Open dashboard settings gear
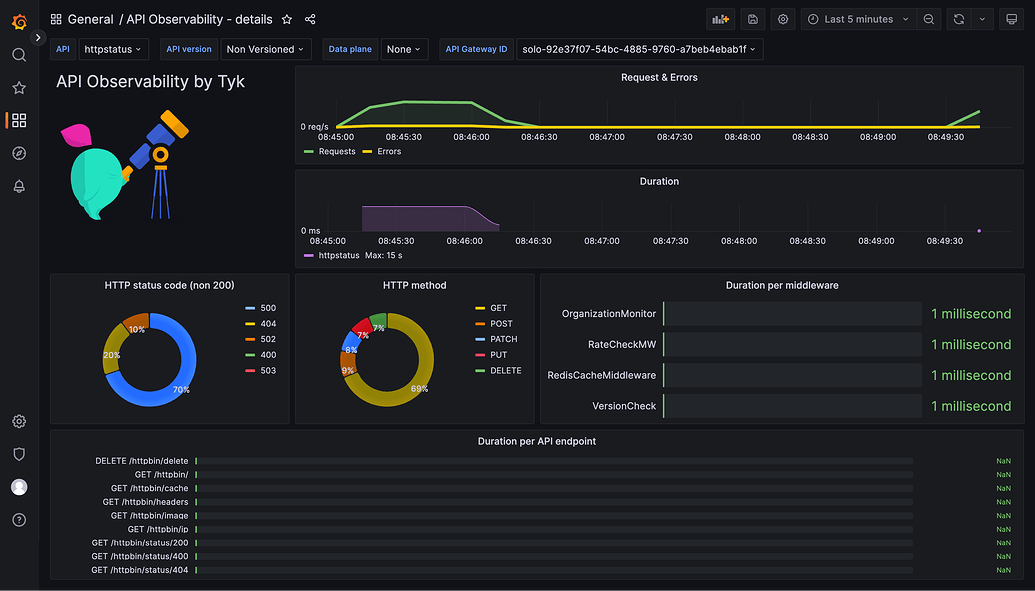Image resolution: width=1035 pixels, height=591 pixels. pos(782,19)
